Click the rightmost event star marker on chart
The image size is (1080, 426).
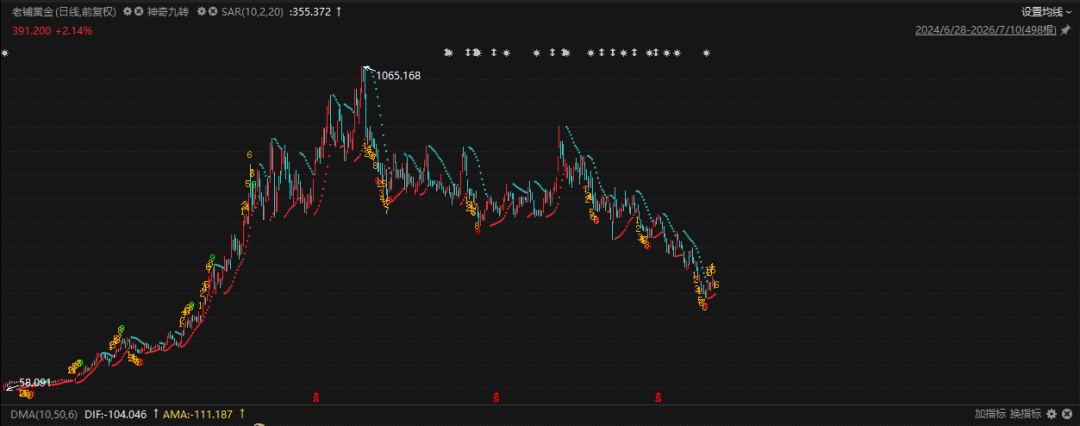(x=705, y=53)
